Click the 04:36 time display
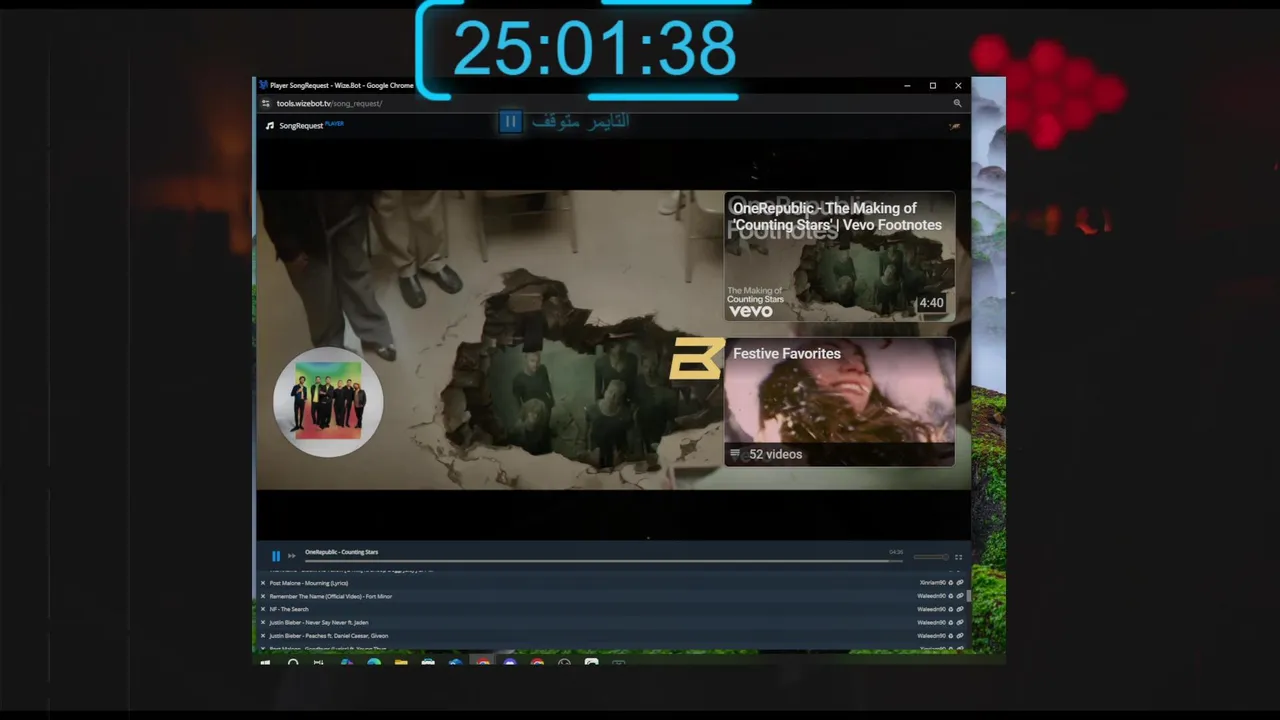1280x720 pixels. [x=896, y=552]
